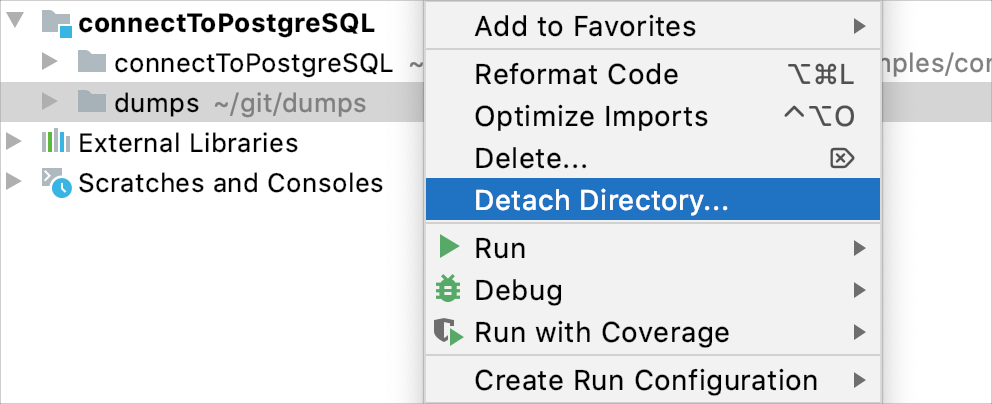The image size is (992, 404).
Task: Select Reformat Code menu entry
Action: tap(577, 75)
